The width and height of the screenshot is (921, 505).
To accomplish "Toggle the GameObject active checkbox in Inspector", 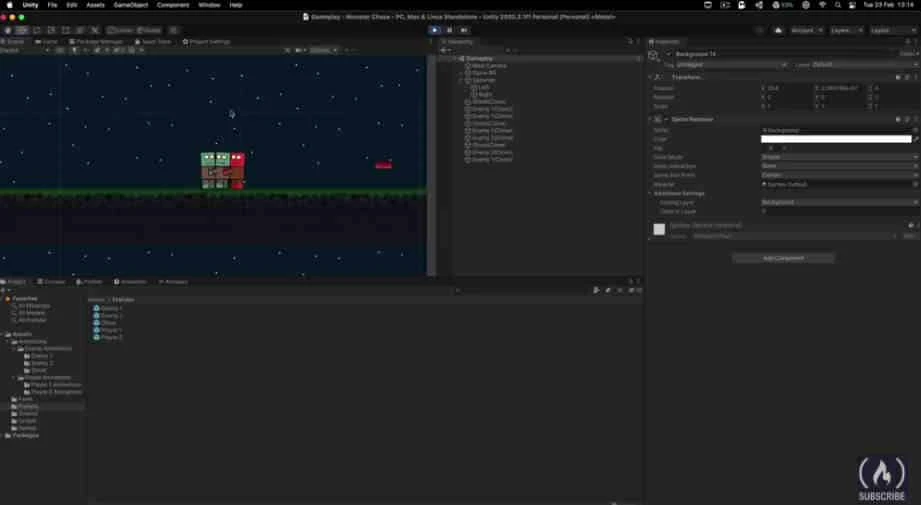I will (668, 54).
